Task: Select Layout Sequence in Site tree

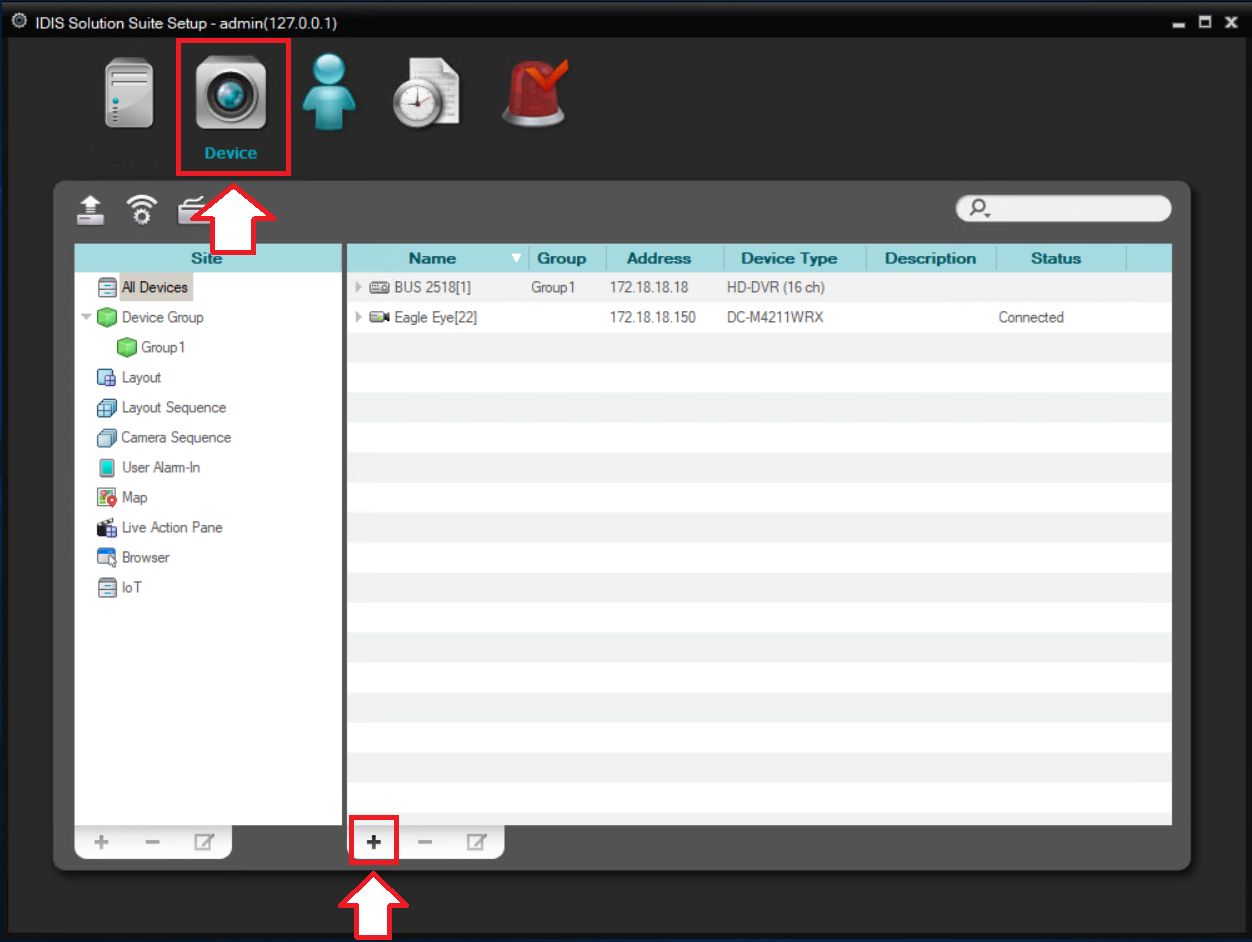Action: [x=174, y=407]
